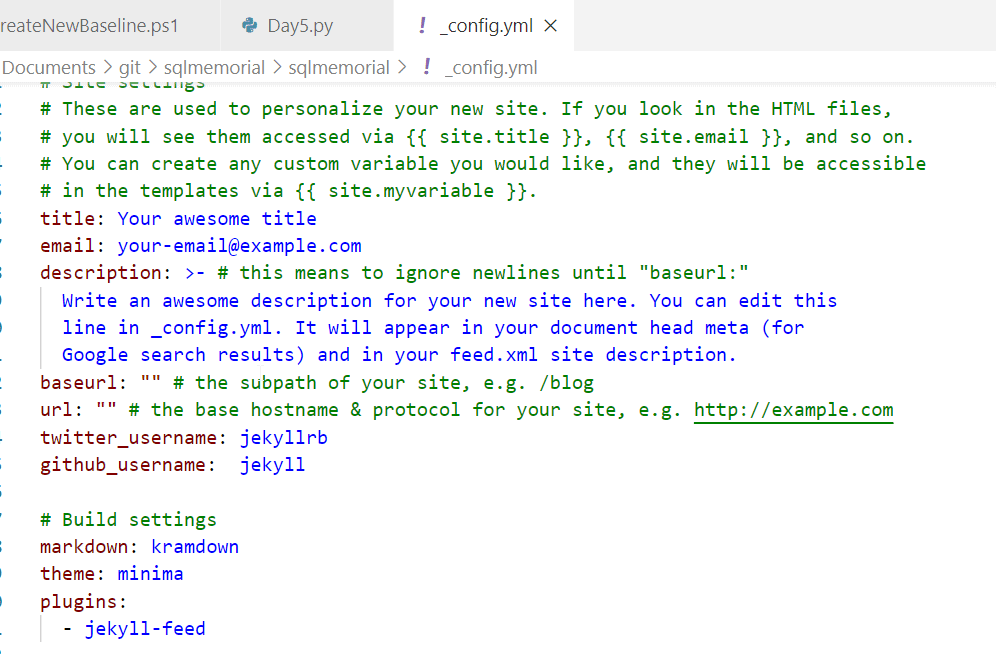The image size is (996, 654).
Task: Expand the chevron after Documents breadcrumb
Action: (107, 67)
